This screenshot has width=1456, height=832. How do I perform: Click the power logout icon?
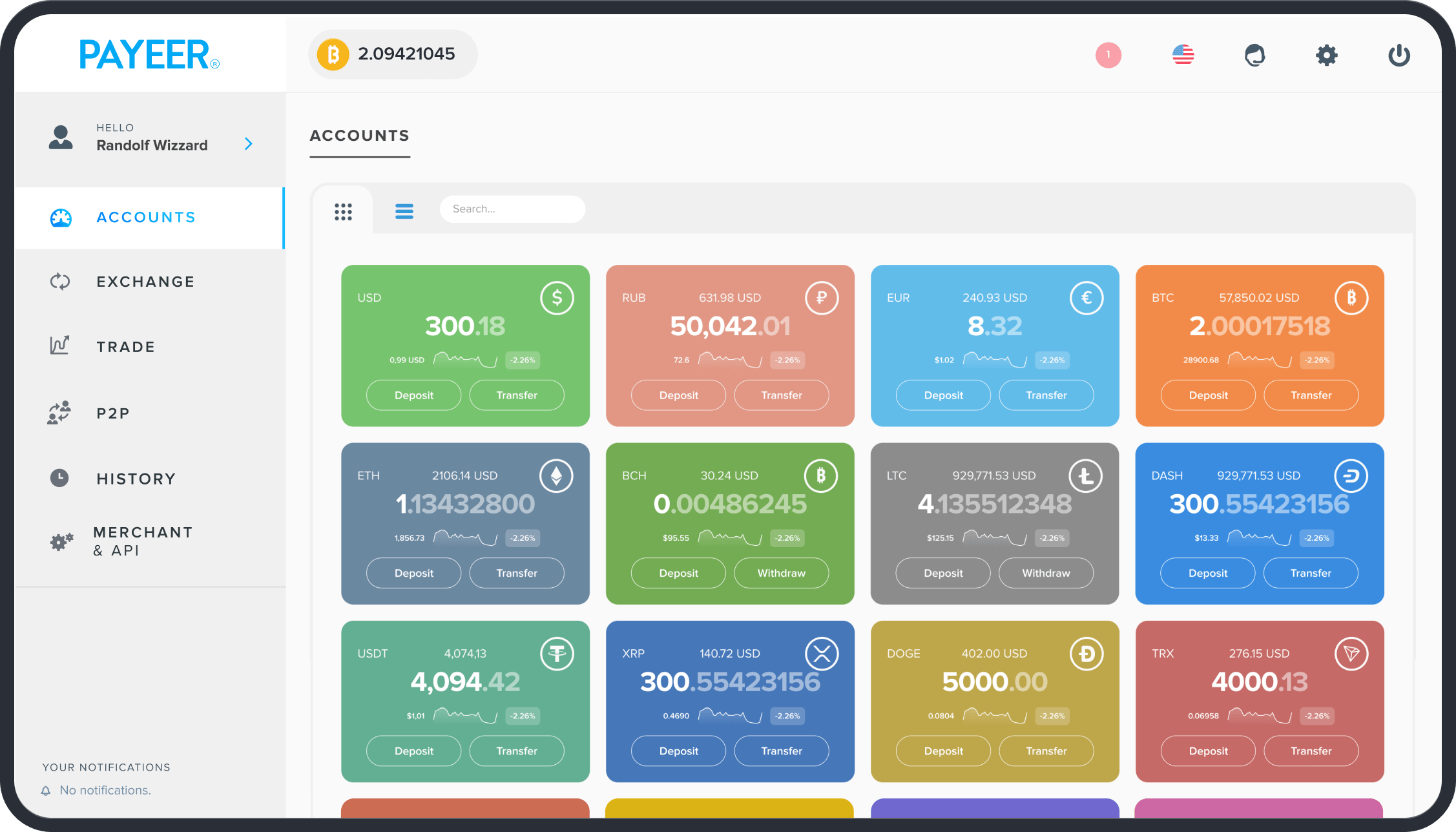[1399, 55]
